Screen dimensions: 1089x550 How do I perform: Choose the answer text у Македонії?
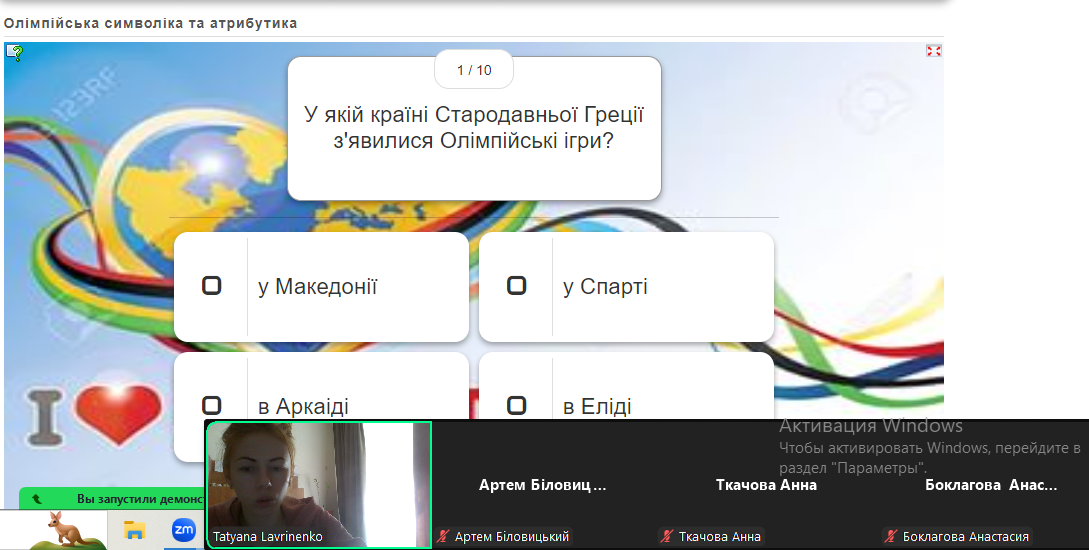[x=317, y=286]
